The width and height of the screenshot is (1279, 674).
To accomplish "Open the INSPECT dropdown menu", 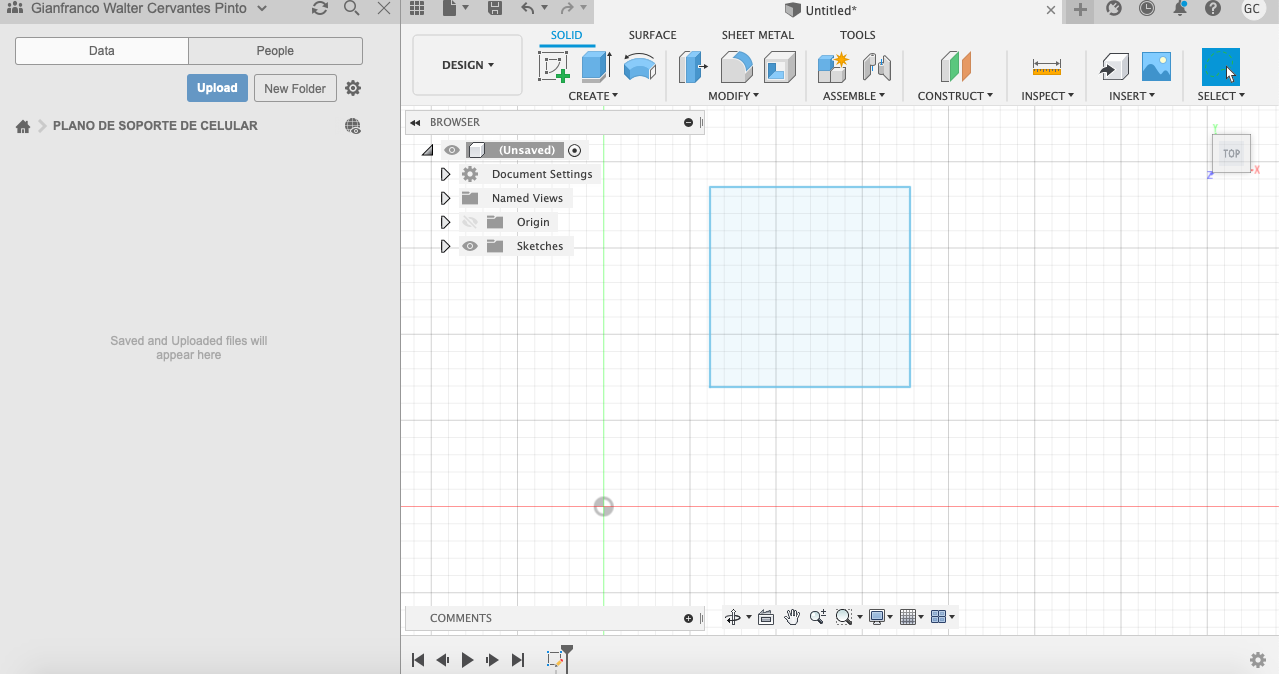I will pos(1047,96).
